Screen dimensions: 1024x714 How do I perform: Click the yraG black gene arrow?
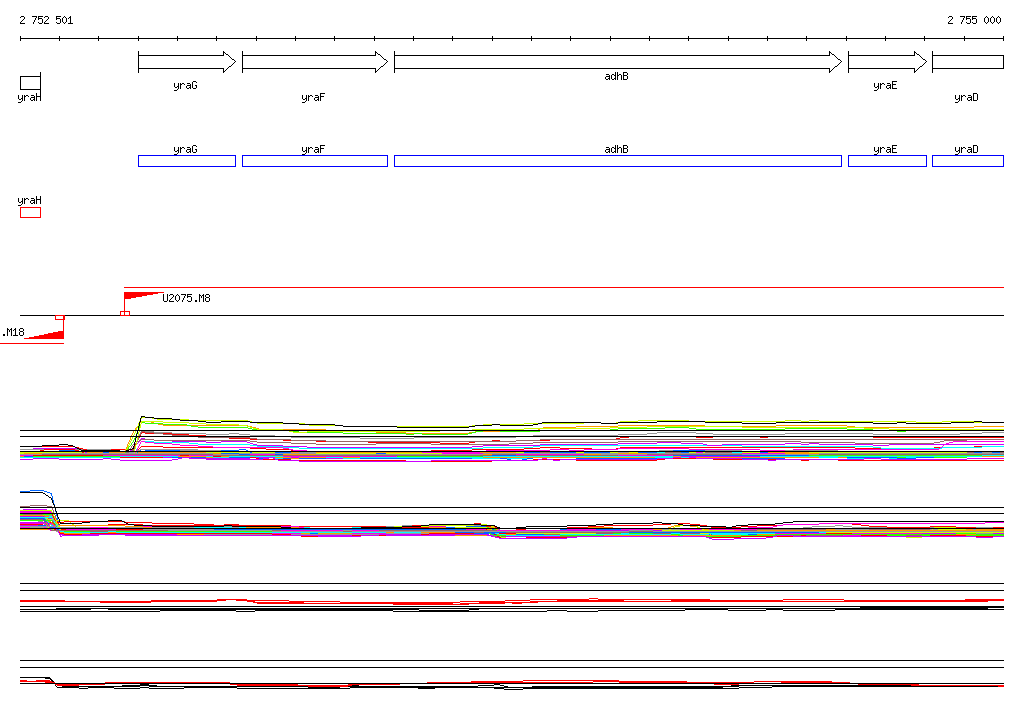[186, 62]
